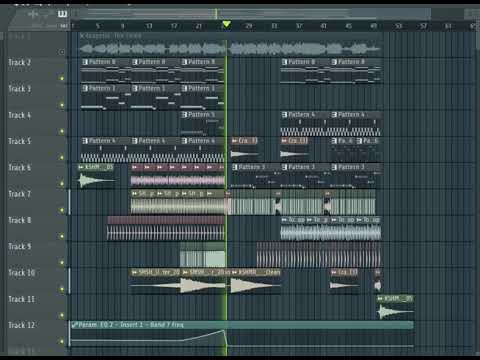Select the long audio waveform clip on Track 1
The height and width of the screenshot is (360, 480).
(x=231, y=45)
